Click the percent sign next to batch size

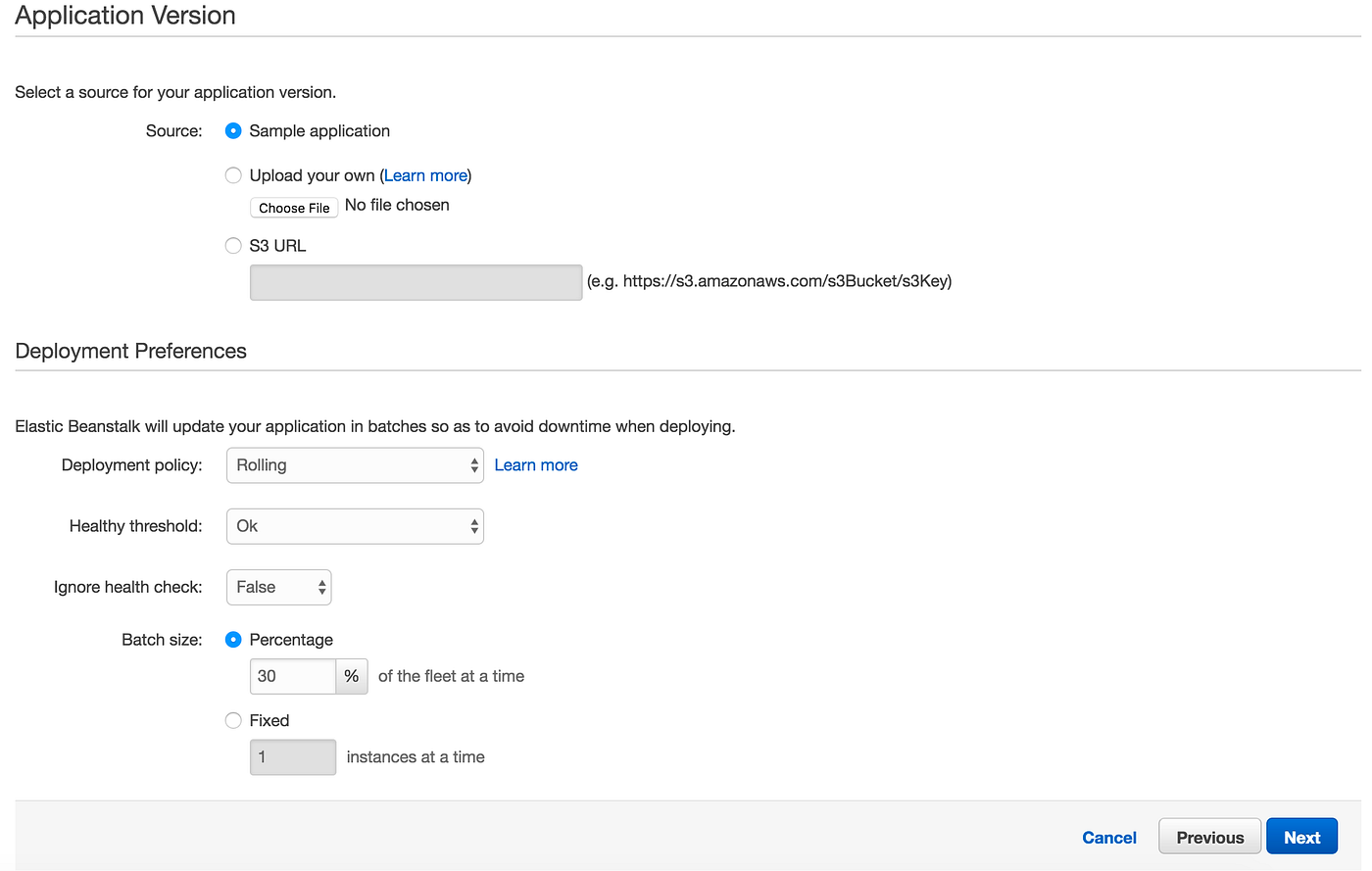click(352, 676)
